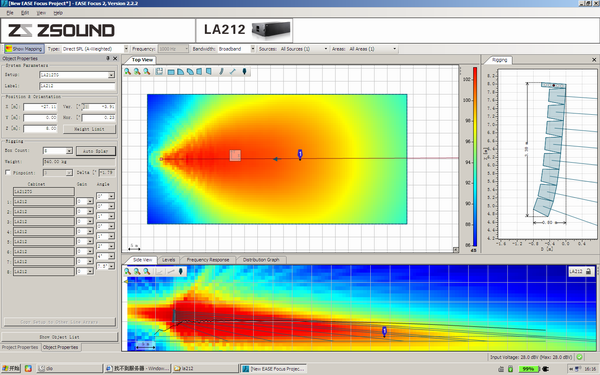The width and height of the screenshot is (600, 375).
Task: Select the receiver pin tool in Top View
Action: click(245, 72)
